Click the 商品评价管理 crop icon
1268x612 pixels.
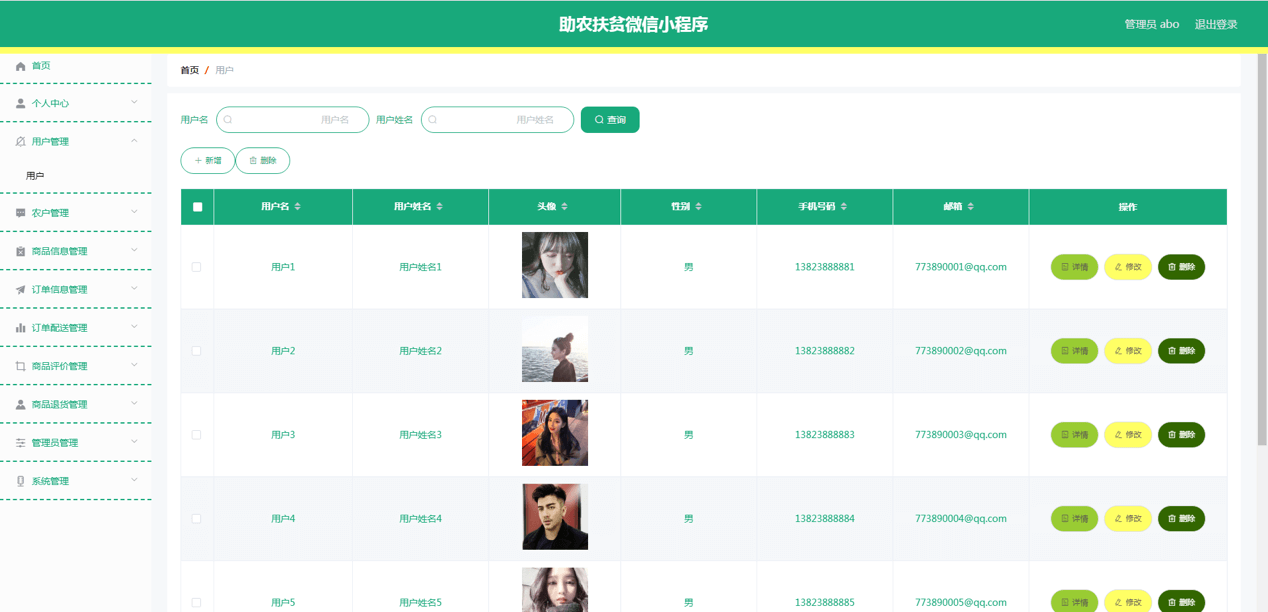coord(20,366)
